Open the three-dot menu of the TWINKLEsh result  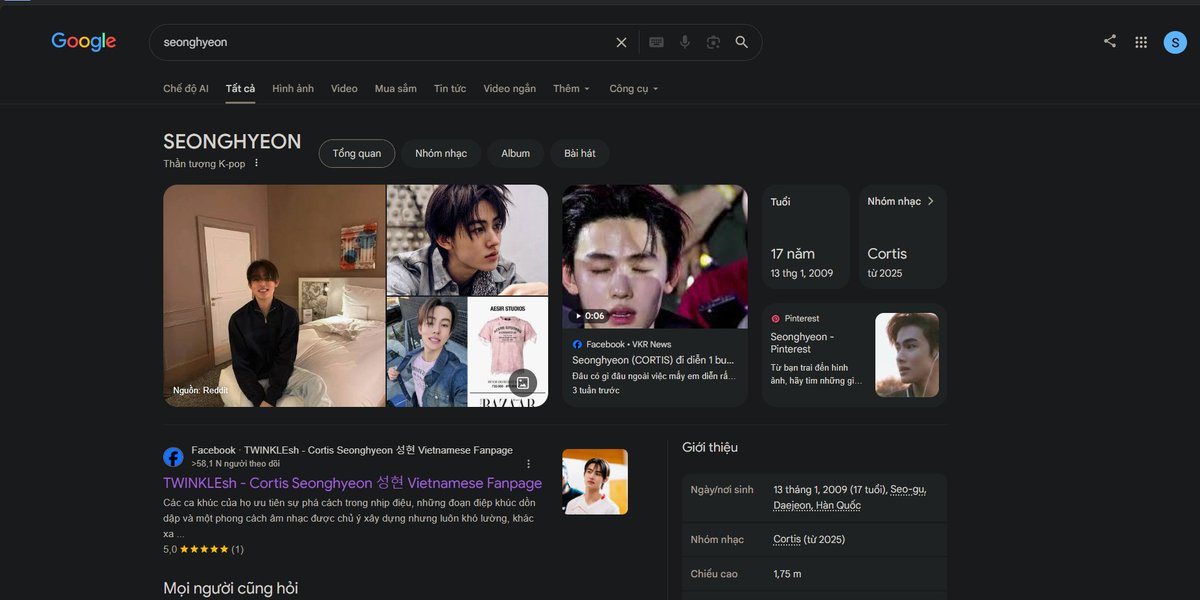coord(529,464)
